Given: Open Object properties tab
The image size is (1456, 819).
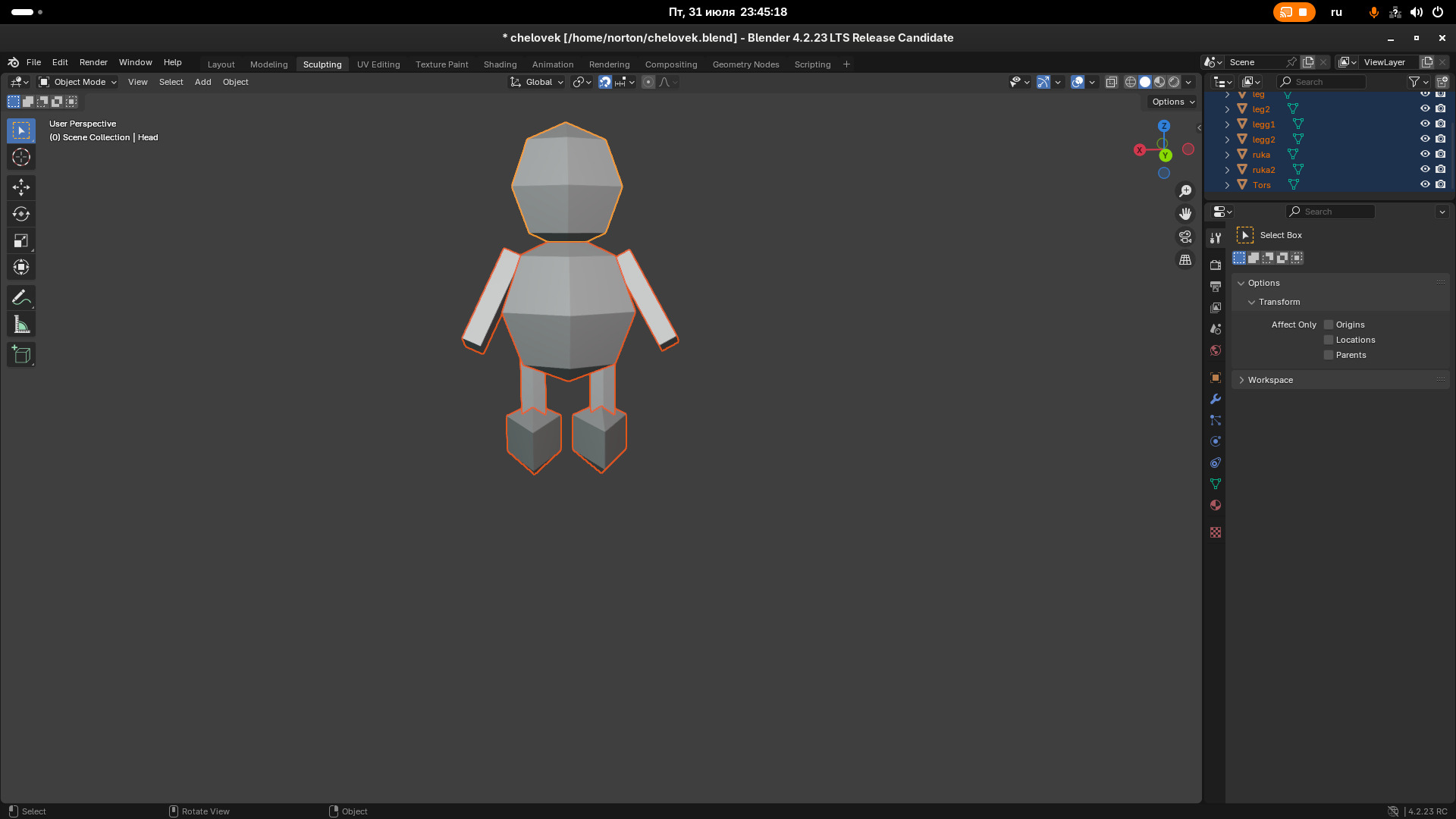Looking at the screenshot, I should [1216, 377].
